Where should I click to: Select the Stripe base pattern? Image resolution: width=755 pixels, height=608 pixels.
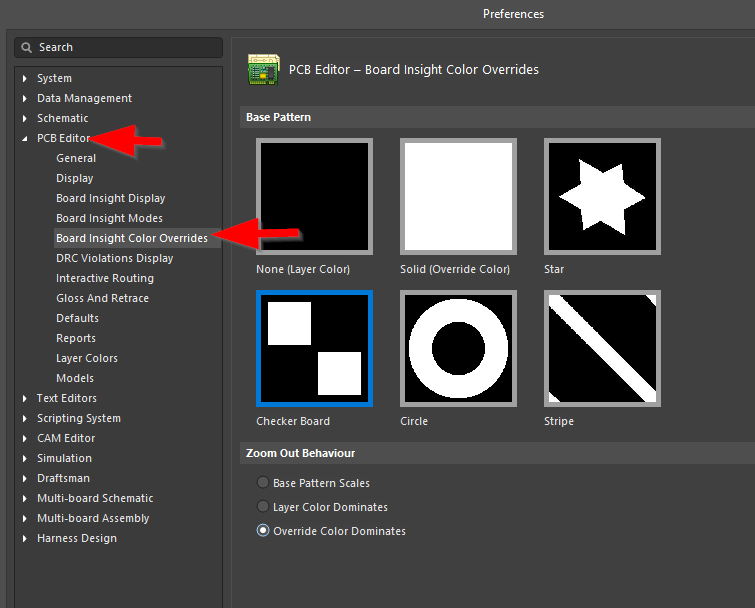point(602,349)
